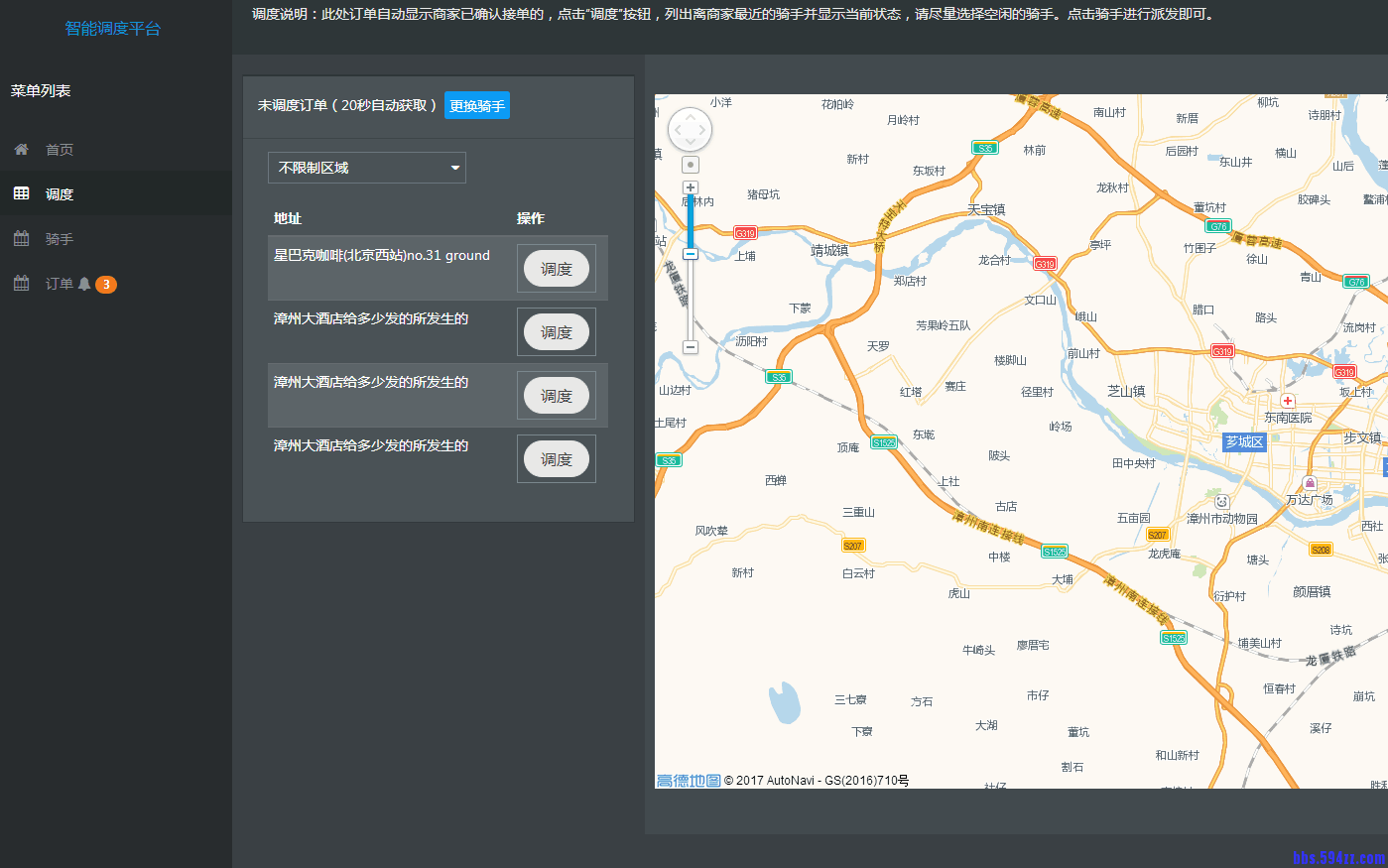Open the 骑手 menu item

tap(60, 239)
